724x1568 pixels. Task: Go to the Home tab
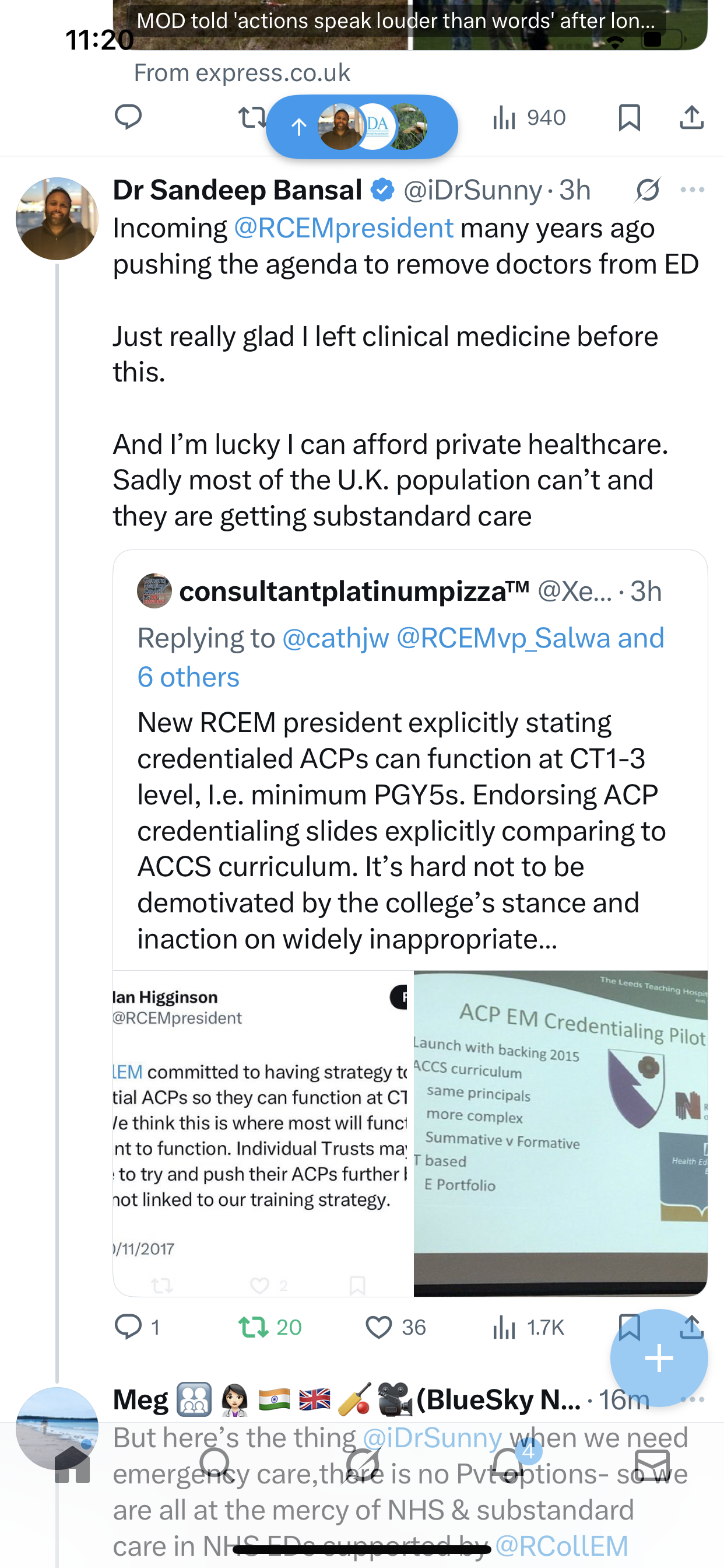click(x=72, y=1466)
